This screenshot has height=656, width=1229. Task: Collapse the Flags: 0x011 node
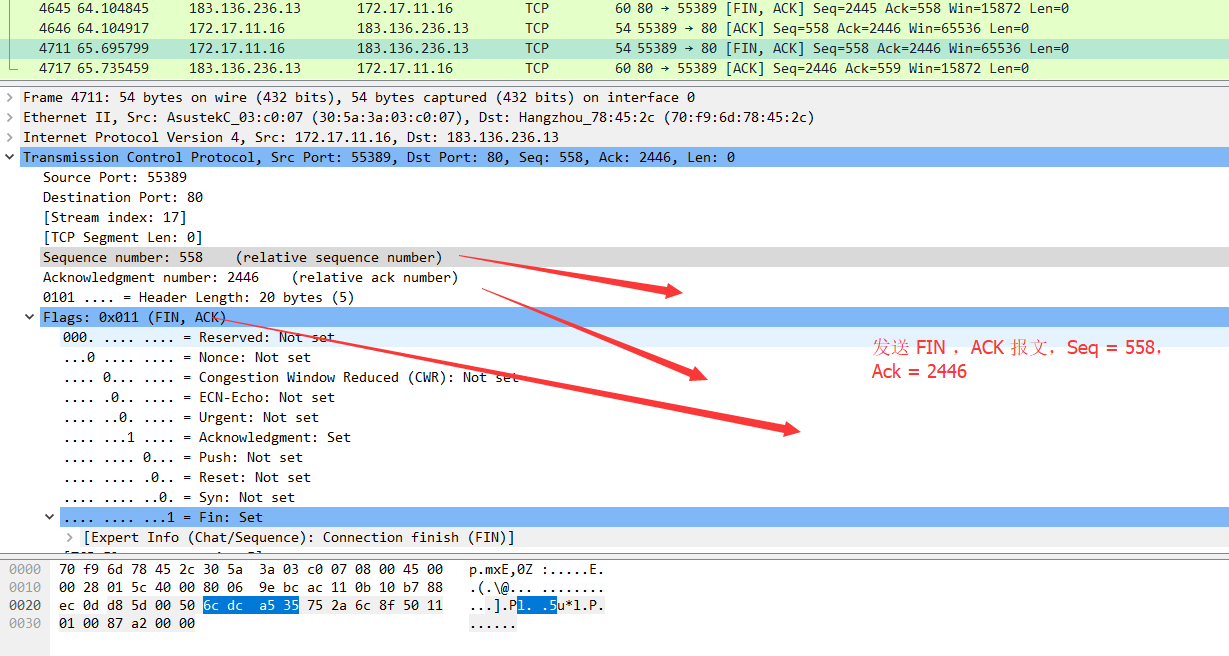click(x=30, y=318)
